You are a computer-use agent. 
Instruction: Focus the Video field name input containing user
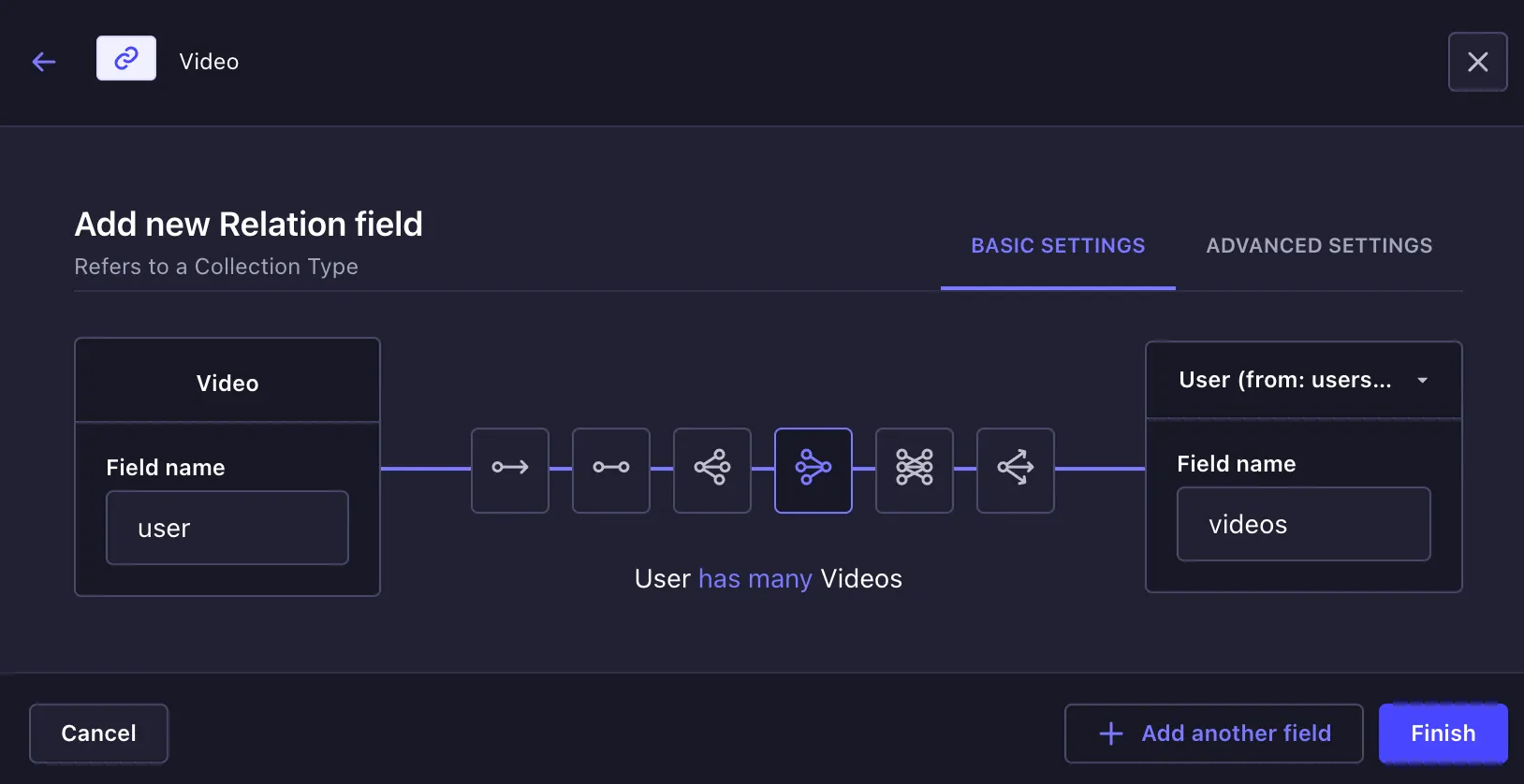pos(227,529)
